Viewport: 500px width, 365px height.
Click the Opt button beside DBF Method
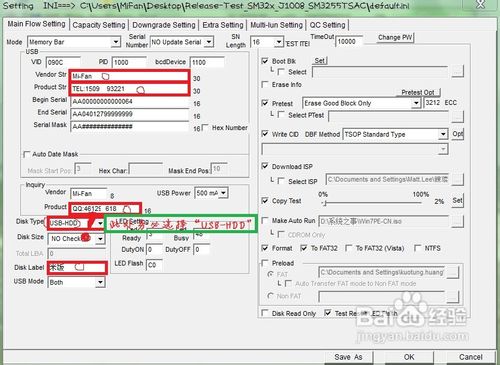457,134
